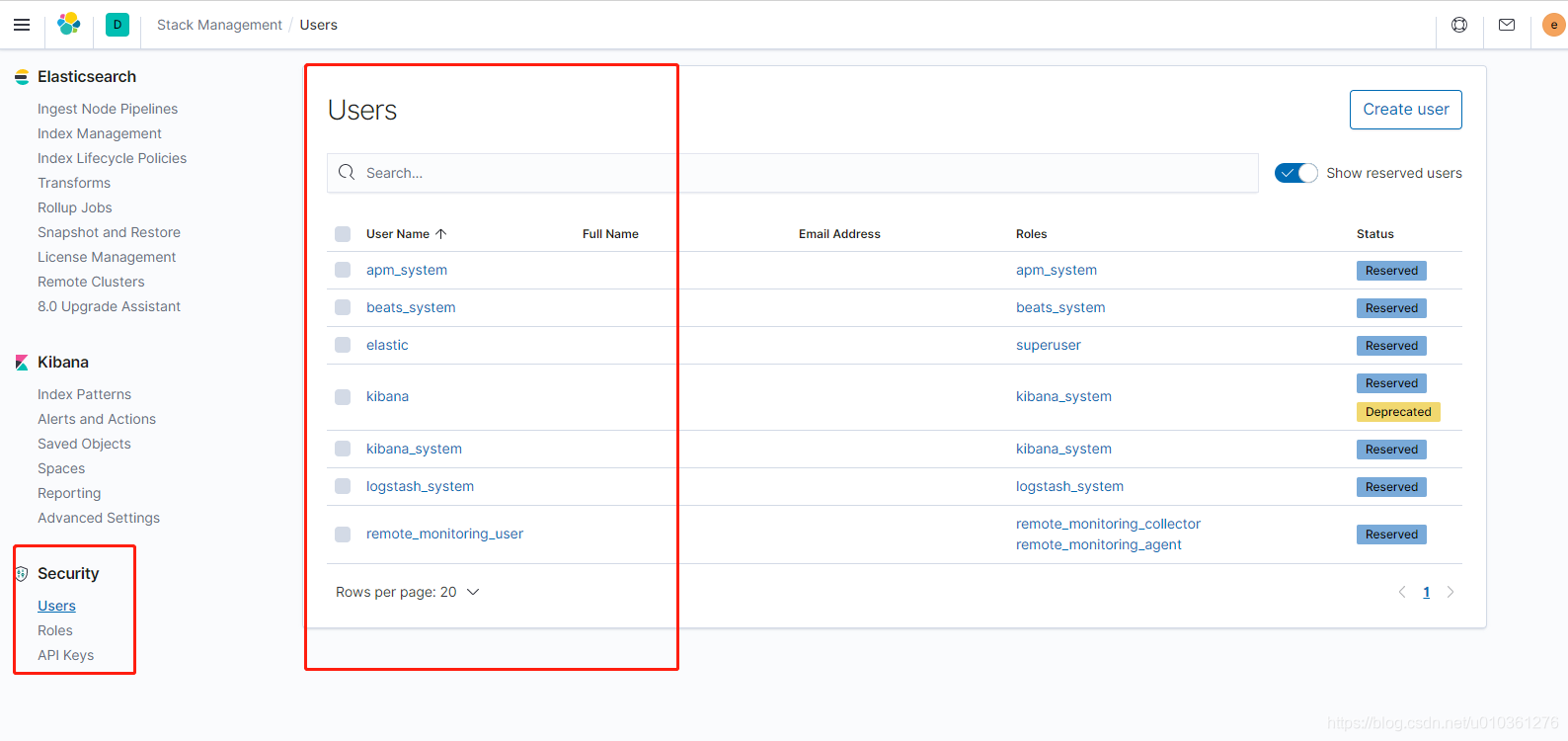Click the Elasticsearch section icon
Screen dimensions: 1568x741
pos(22,77)
